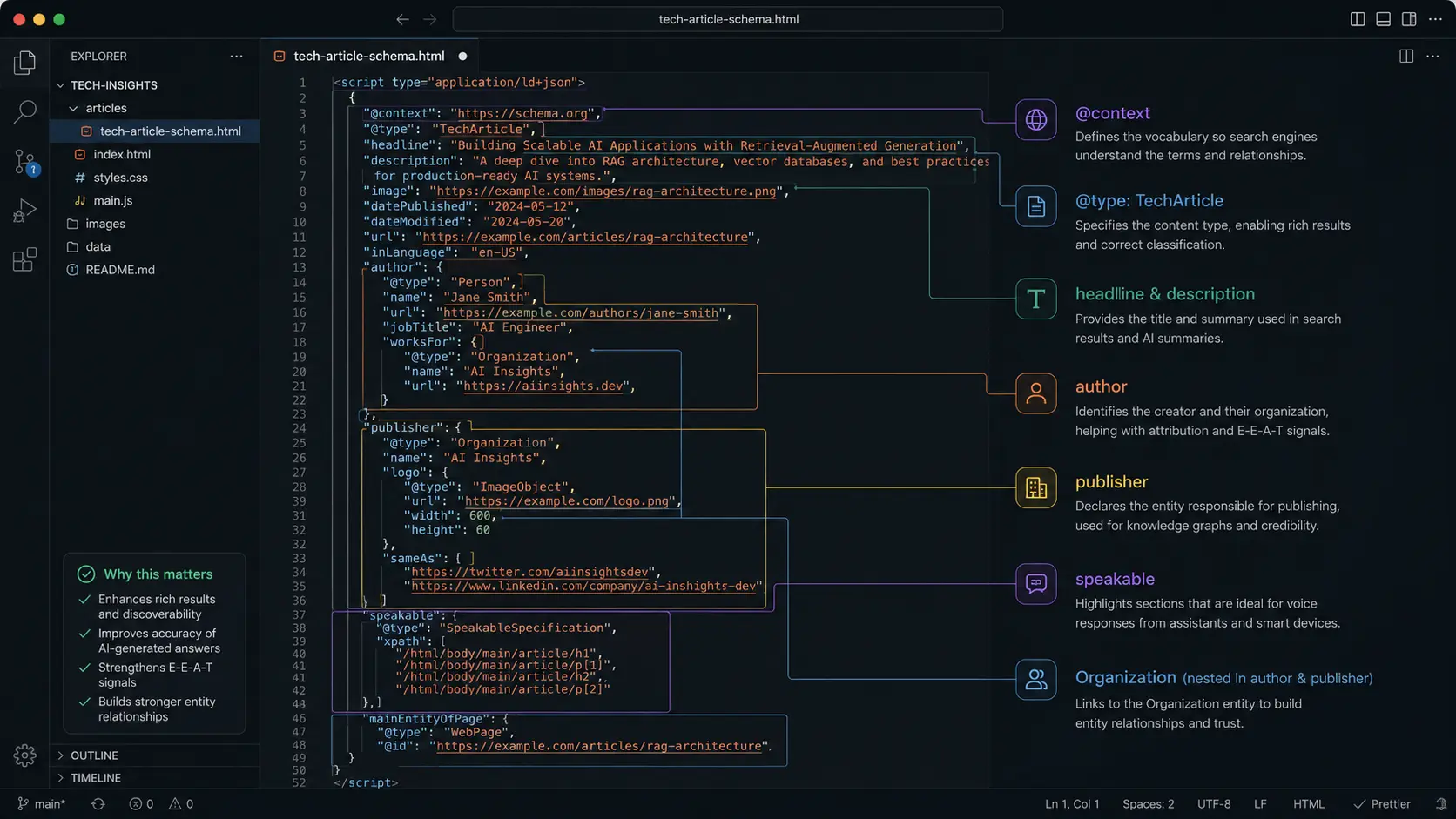The image size is (1456, 819).
Task: Click the publisher building icon
Action: (x=1035, y=487)
